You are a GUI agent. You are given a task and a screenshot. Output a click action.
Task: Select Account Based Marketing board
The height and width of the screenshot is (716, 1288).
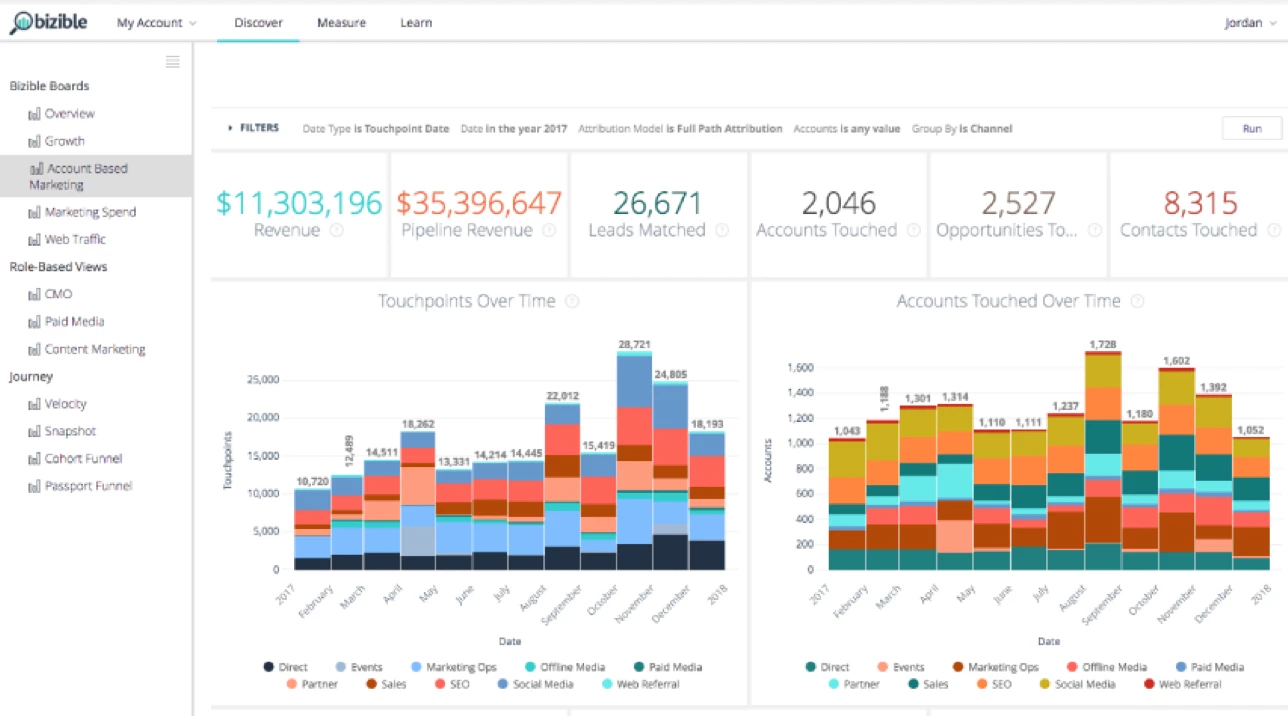[96, 176]
